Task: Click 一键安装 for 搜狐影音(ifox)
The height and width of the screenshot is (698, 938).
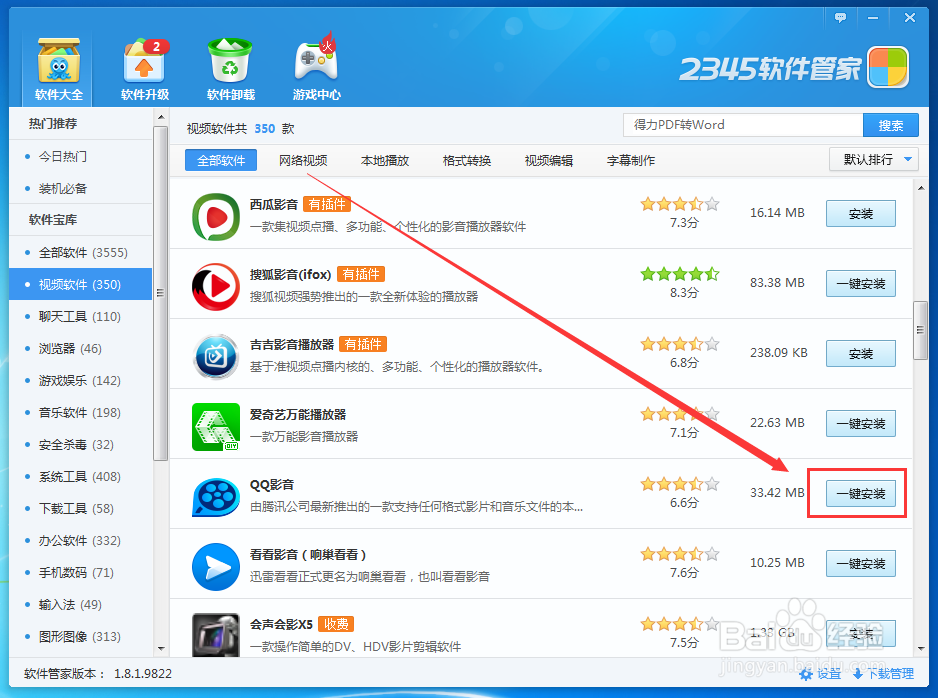Action: pos(861,284)
